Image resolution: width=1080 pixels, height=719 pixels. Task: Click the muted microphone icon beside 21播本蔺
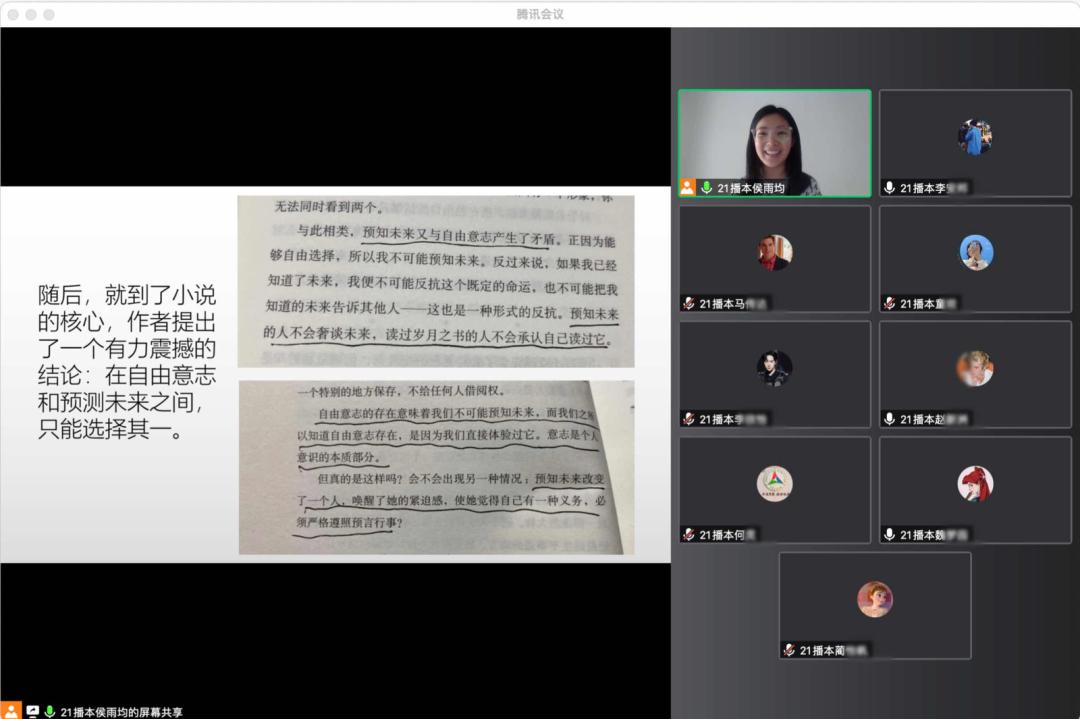pyautogui.click(x=789, y=650)
